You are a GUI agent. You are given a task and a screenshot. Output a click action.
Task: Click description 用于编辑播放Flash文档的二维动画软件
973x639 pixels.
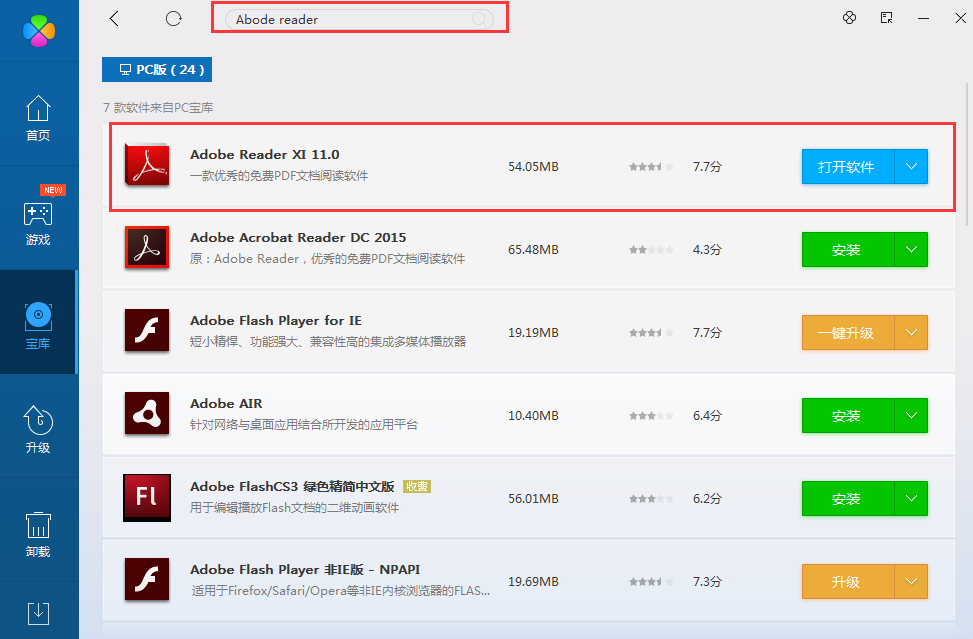294,508
